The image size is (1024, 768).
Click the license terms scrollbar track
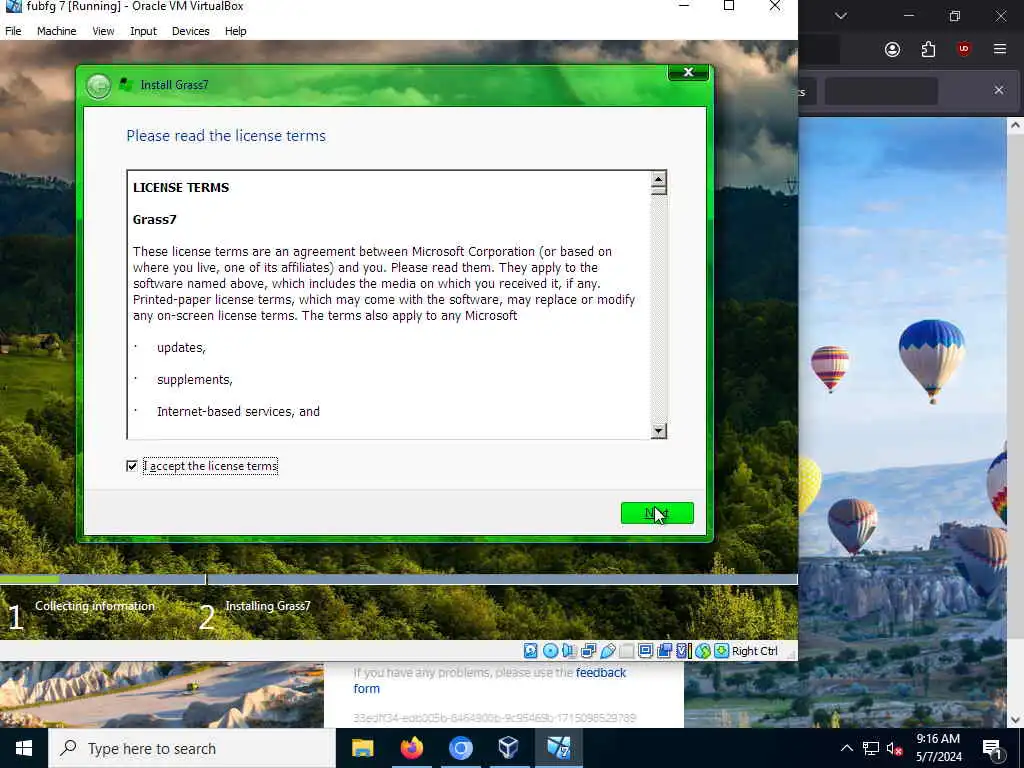click(658, 308)
